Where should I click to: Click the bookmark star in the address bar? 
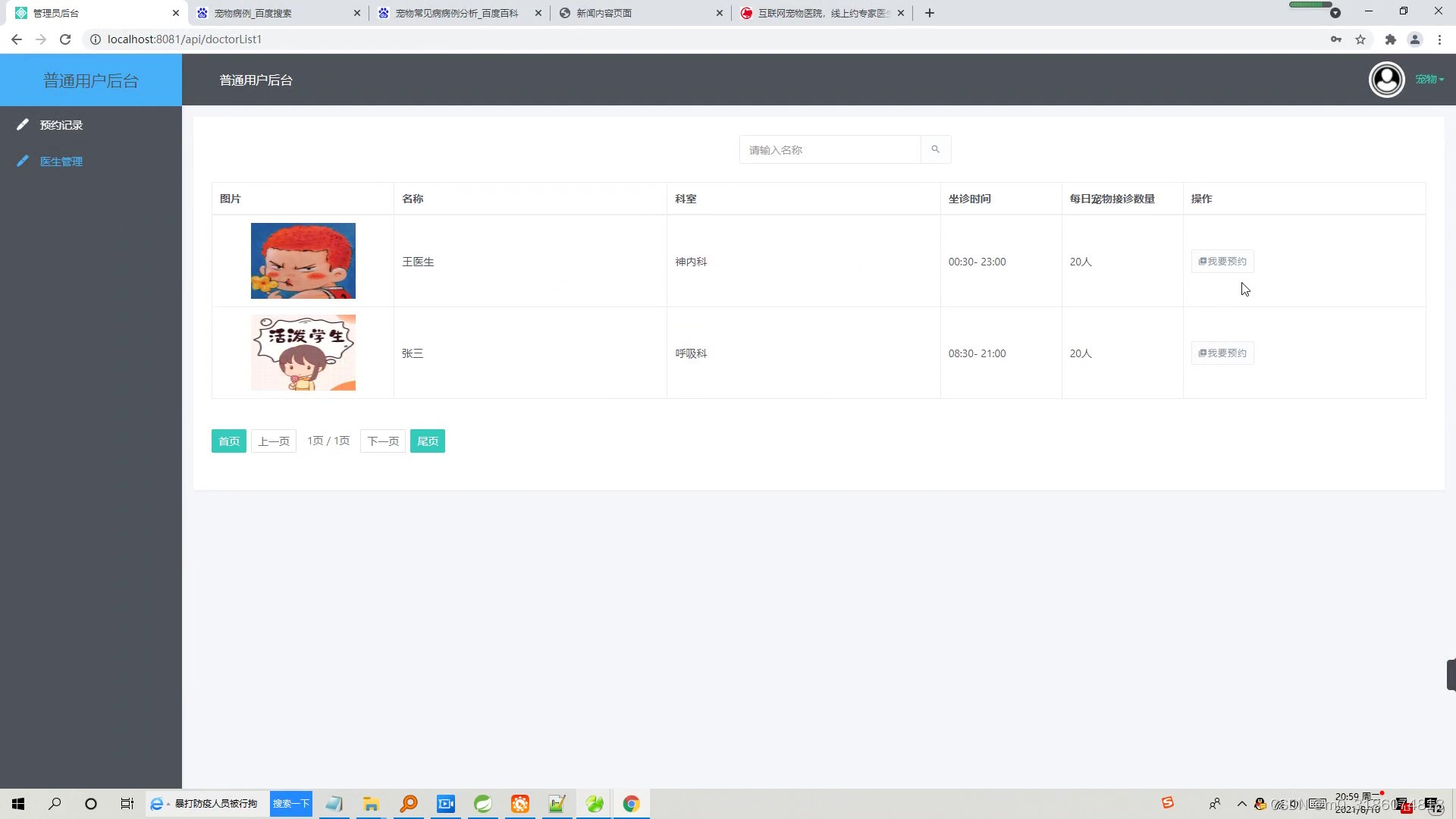pyautogui.click(x=1360, y=39)
